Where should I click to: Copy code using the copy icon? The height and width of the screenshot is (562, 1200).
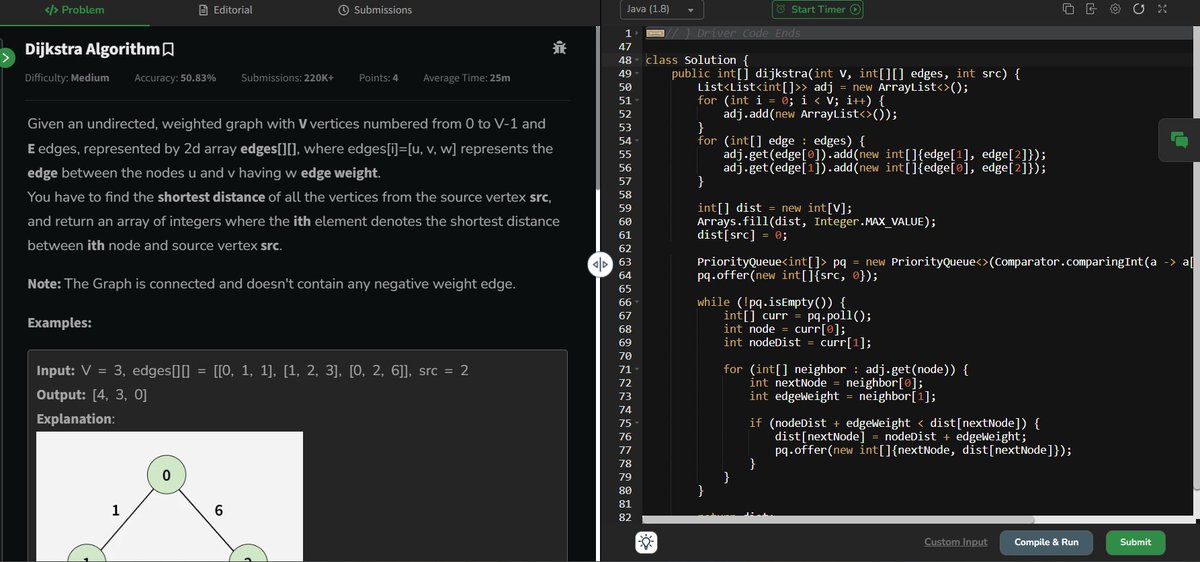coord(1068,9)
